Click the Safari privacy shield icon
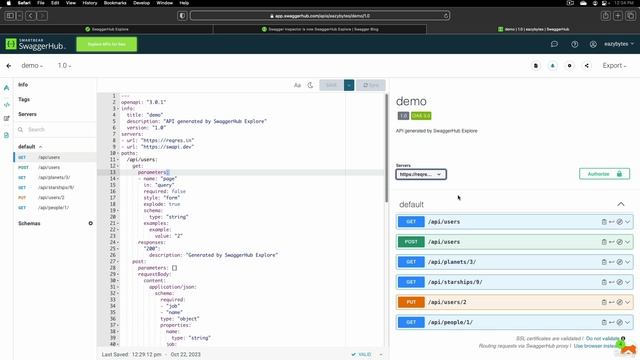 [x=182, y=16]
